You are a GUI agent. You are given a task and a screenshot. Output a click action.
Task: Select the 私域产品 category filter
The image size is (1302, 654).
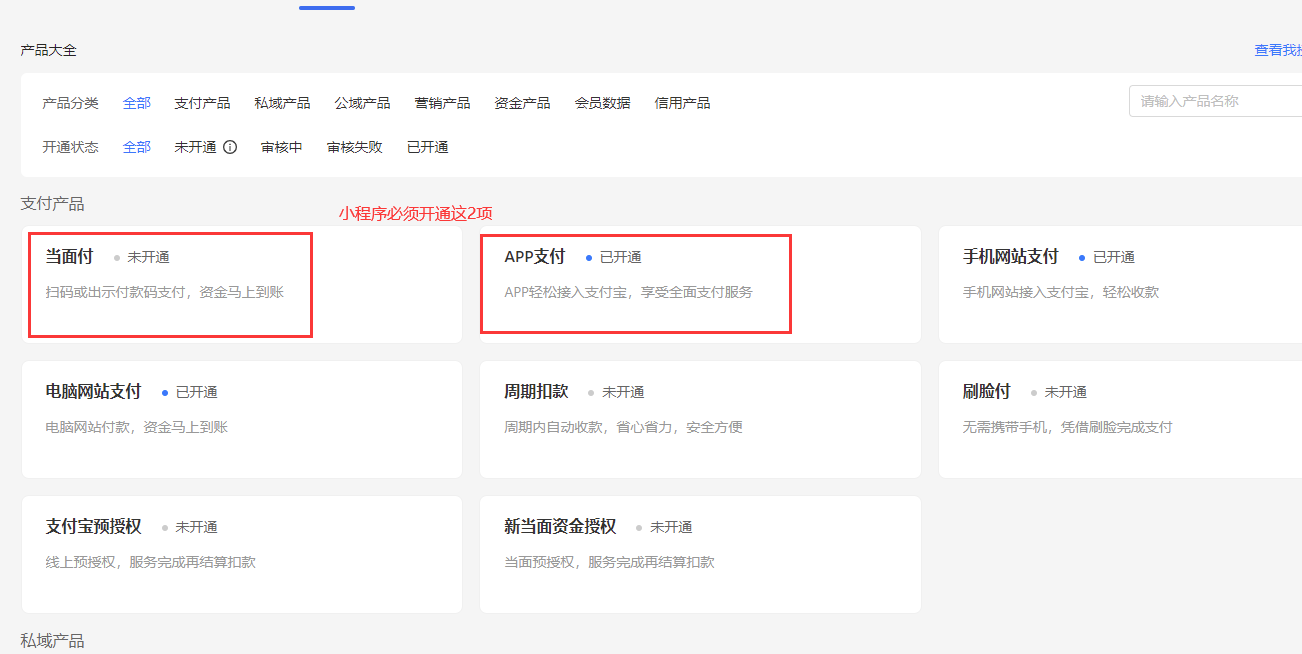(282, 103)
